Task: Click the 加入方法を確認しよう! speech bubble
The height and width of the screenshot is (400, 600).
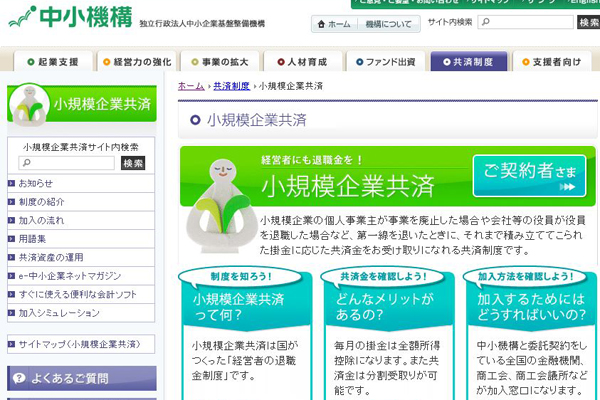Action: pyautogui.click(x=526, y=276)
